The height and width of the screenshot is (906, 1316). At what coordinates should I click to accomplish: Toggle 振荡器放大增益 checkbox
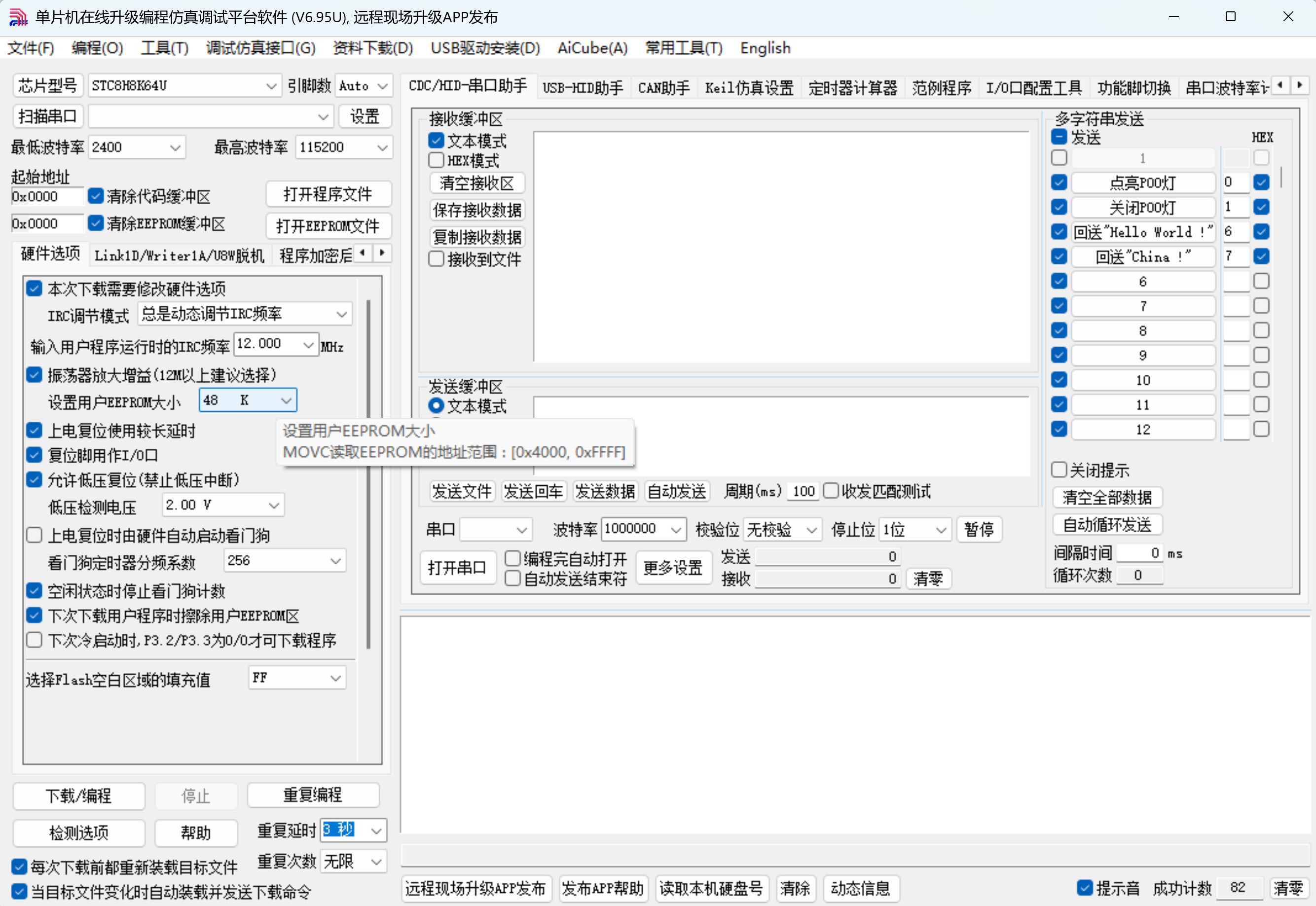coord(34,375)
